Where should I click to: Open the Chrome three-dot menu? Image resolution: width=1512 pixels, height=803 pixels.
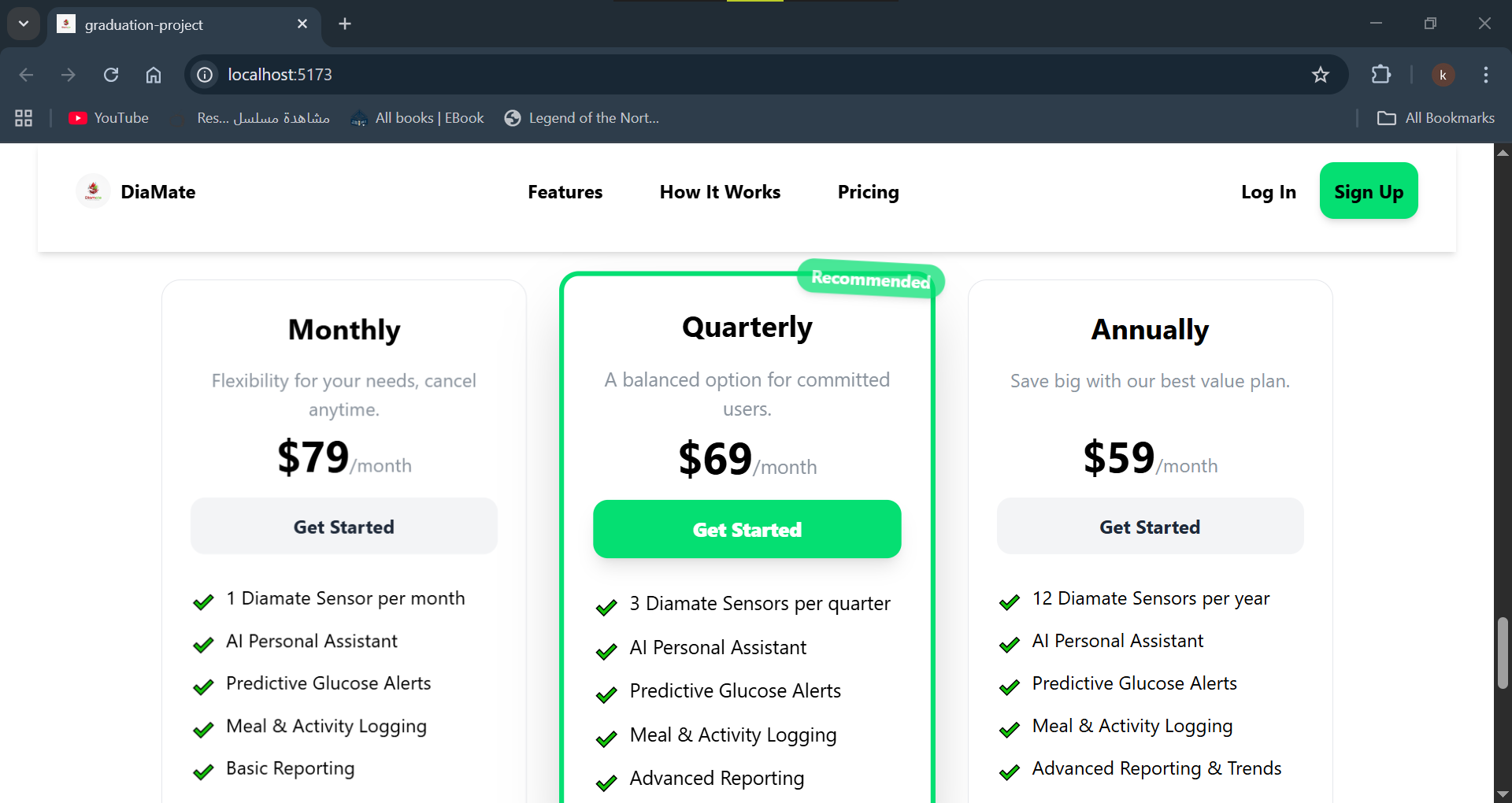tap(1485, 75)
